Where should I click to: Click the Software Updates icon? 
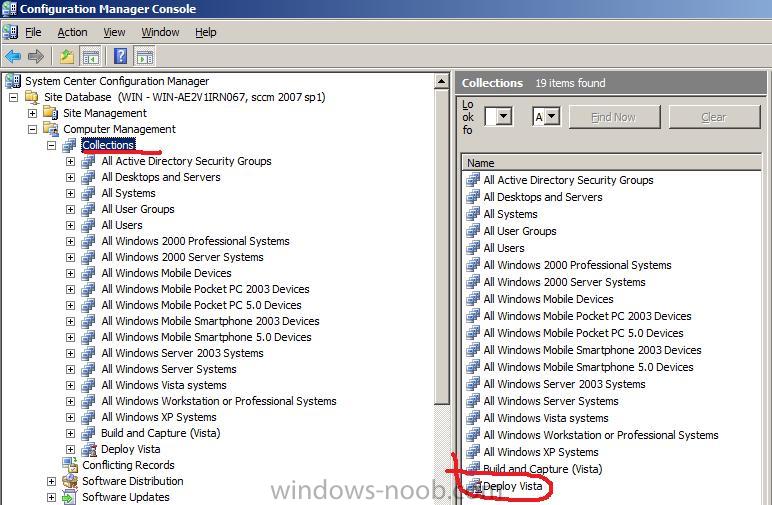(x=69, y=497)
